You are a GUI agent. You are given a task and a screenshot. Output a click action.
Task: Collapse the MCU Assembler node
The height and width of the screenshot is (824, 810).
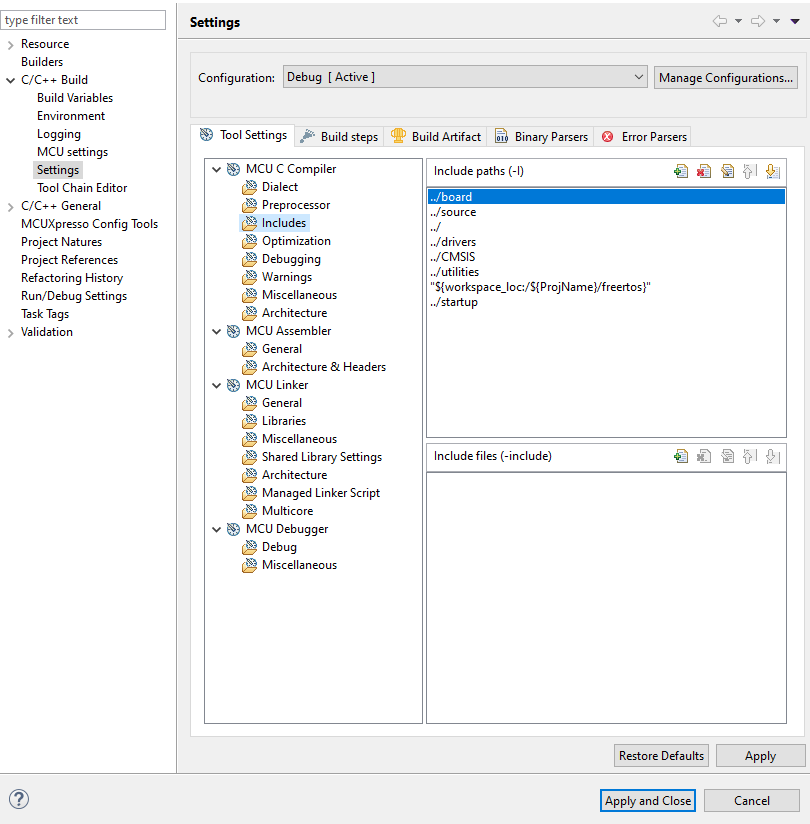click(x=216, y=331)
